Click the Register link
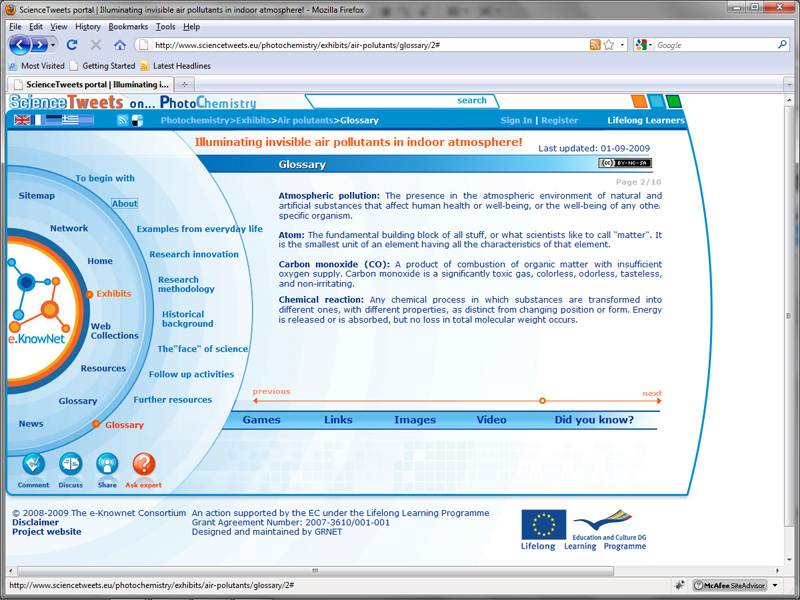800x600 pixels. pyautogui.click(x=560, y=120)
